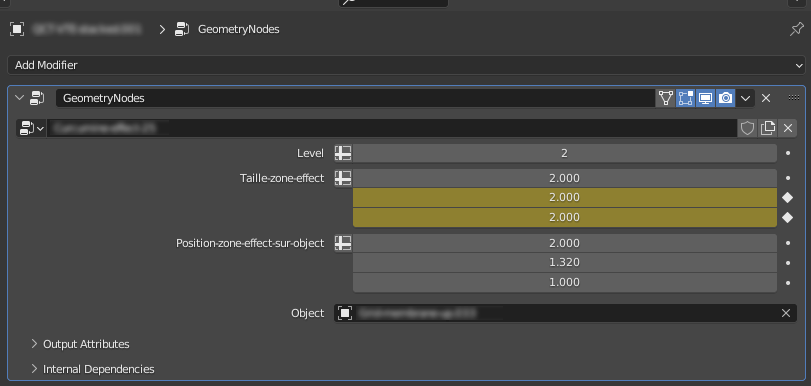Animate the Level property dot
The width and height of the screenshot is (811, 386).
pyautogui.click(x=788, y=153)
